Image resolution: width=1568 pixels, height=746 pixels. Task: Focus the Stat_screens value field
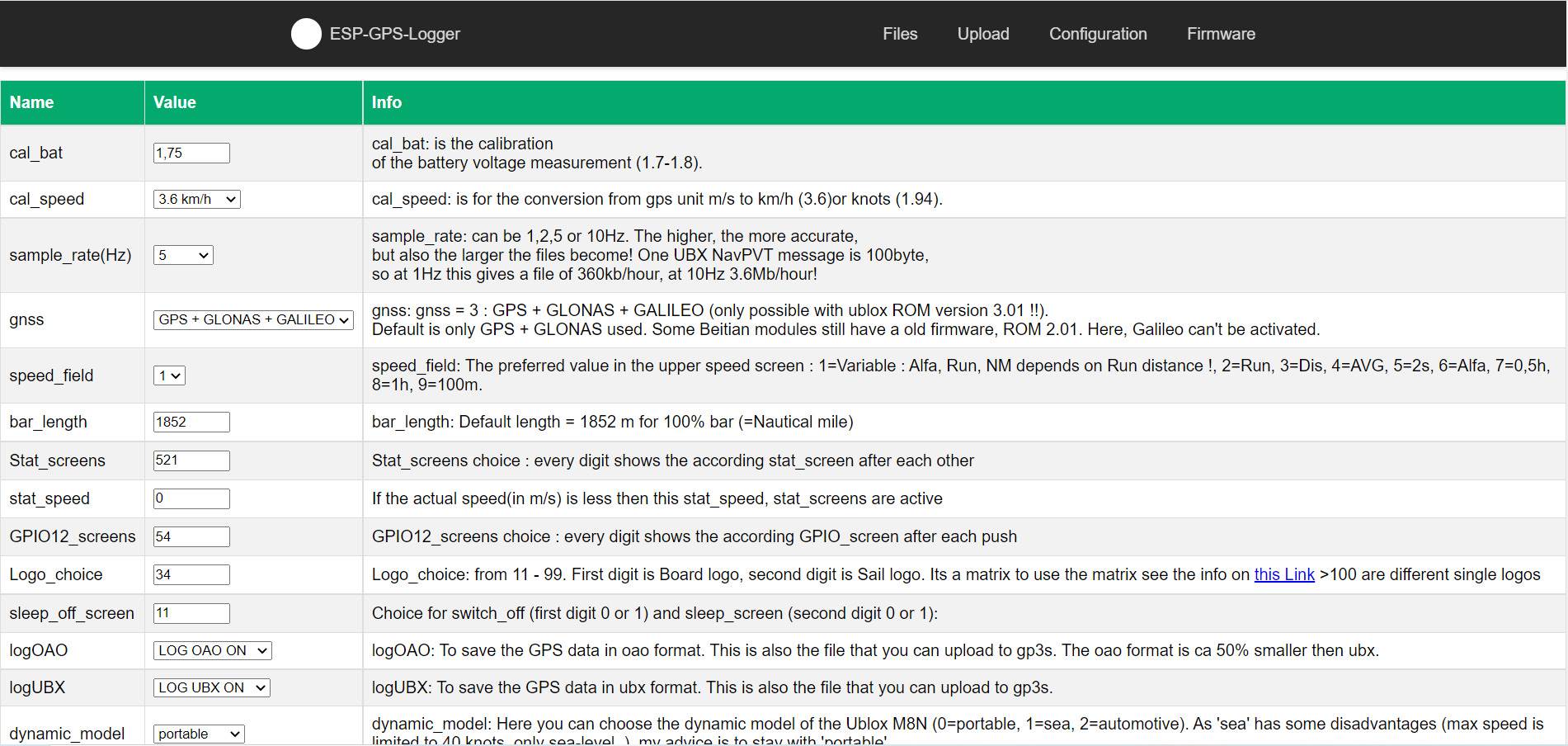192,460
